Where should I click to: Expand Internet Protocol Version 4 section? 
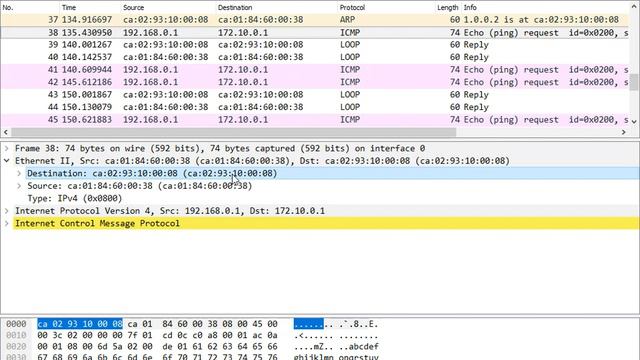[x=7, y=211]
